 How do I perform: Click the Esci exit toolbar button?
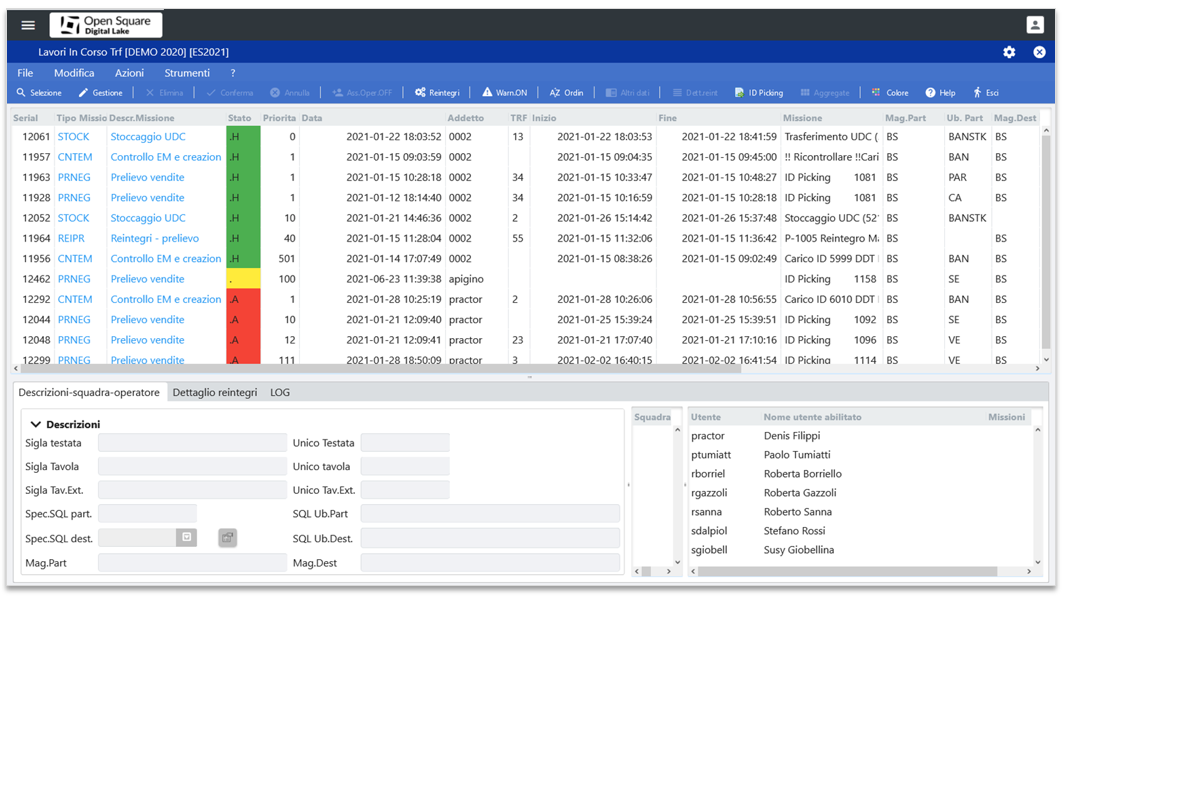[986, 93]
